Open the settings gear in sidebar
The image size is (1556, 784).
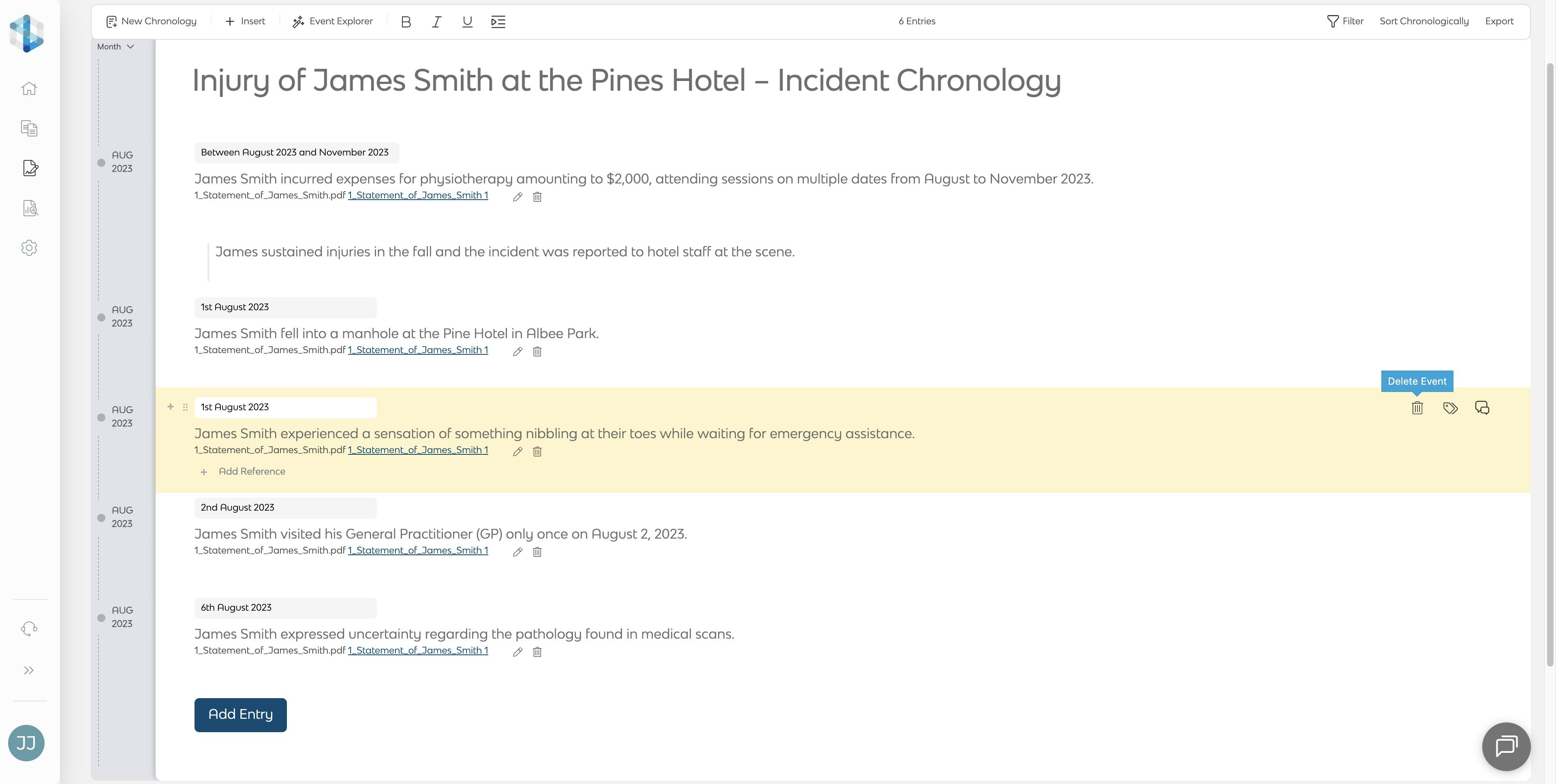(x=29, y=248)
